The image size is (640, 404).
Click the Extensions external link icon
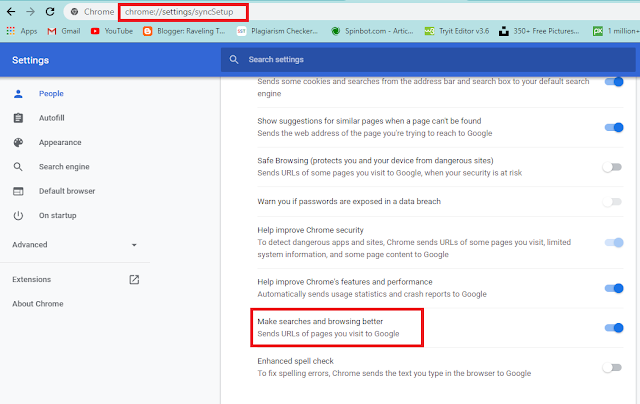click(x=134, y=280)
